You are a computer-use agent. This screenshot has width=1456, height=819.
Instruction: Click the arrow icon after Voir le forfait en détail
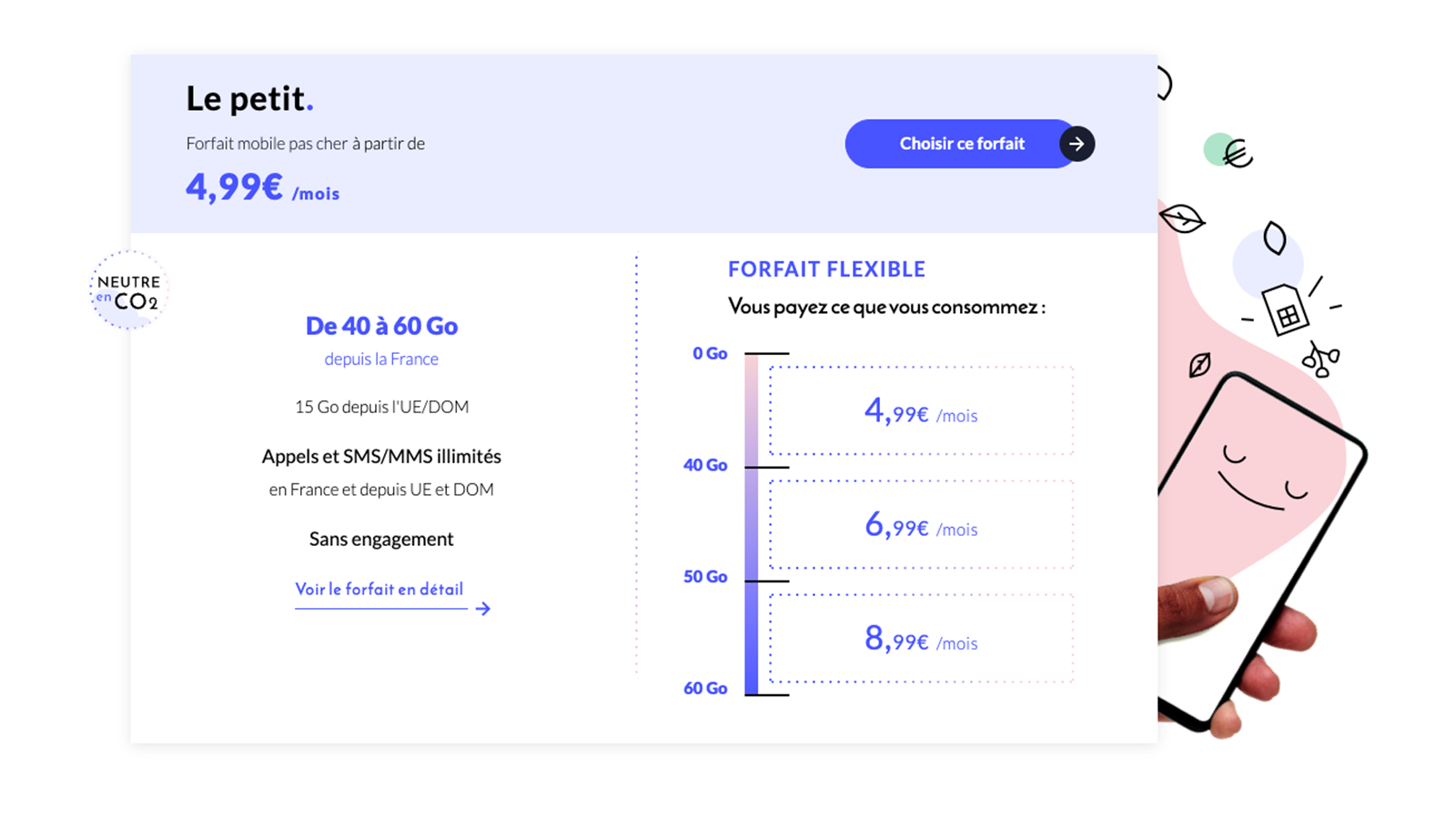click(483, 608)
